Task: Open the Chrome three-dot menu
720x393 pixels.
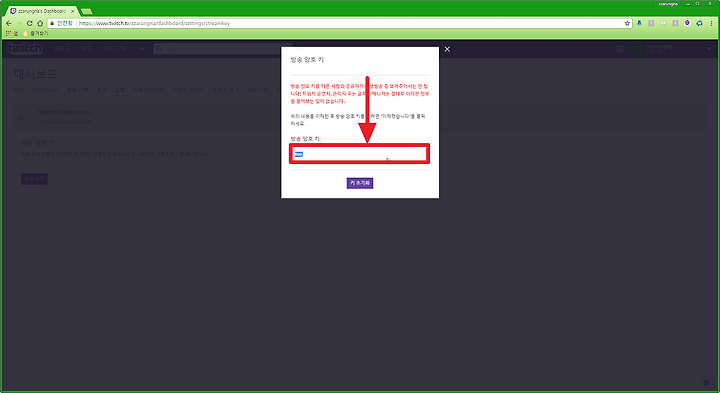Action: point(712,23)
